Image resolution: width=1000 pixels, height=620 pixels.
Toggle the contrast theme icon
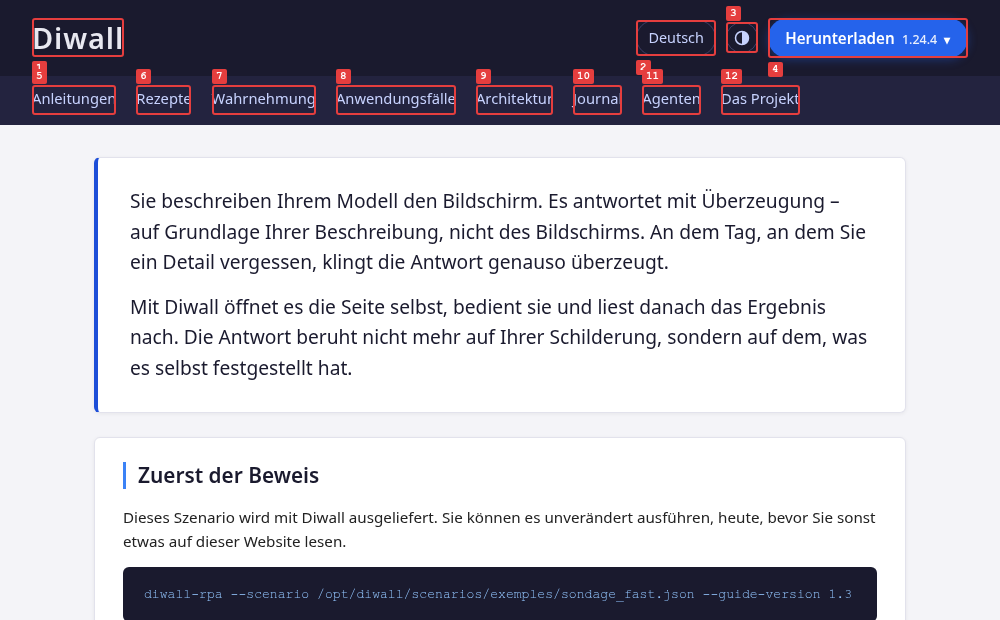pyautogui.click(x=742, y=38)
